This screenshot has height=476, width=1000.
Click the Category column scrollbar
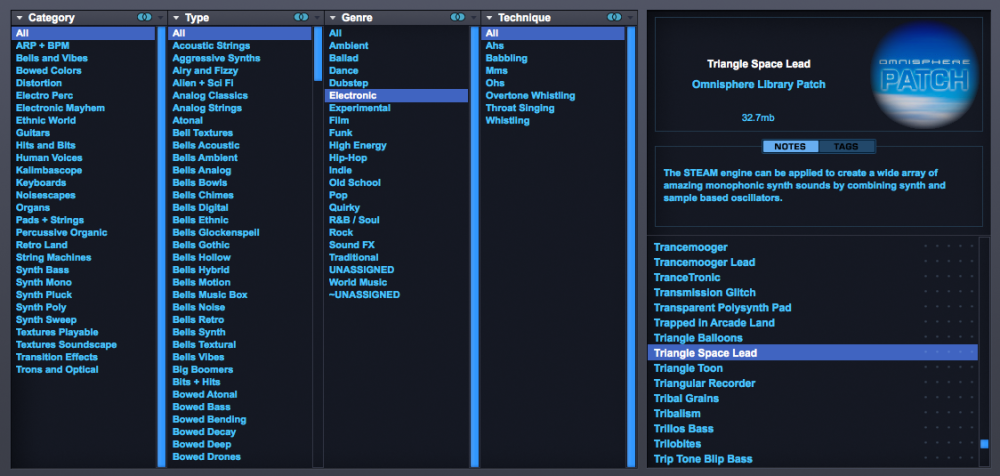[161, 247]
